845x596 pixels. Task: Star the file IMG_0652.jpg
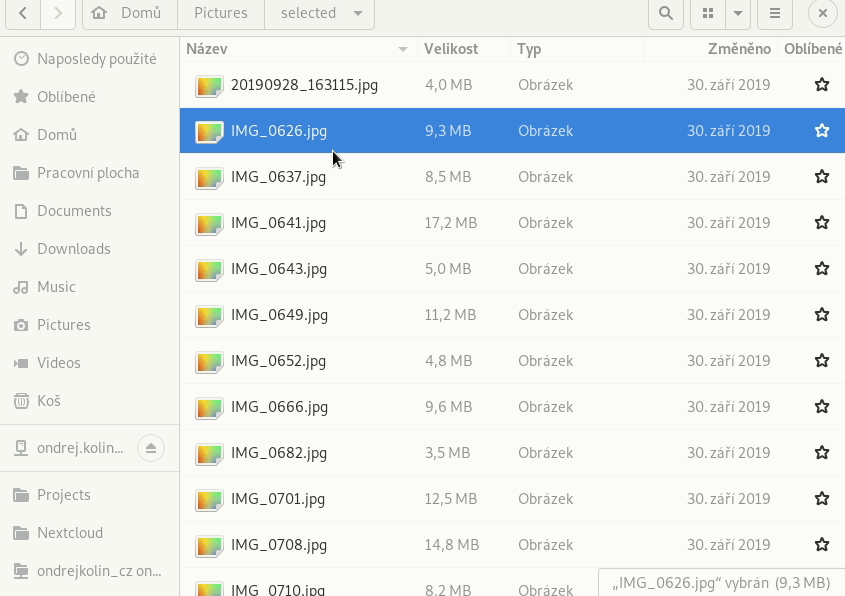tap(822, 361)
